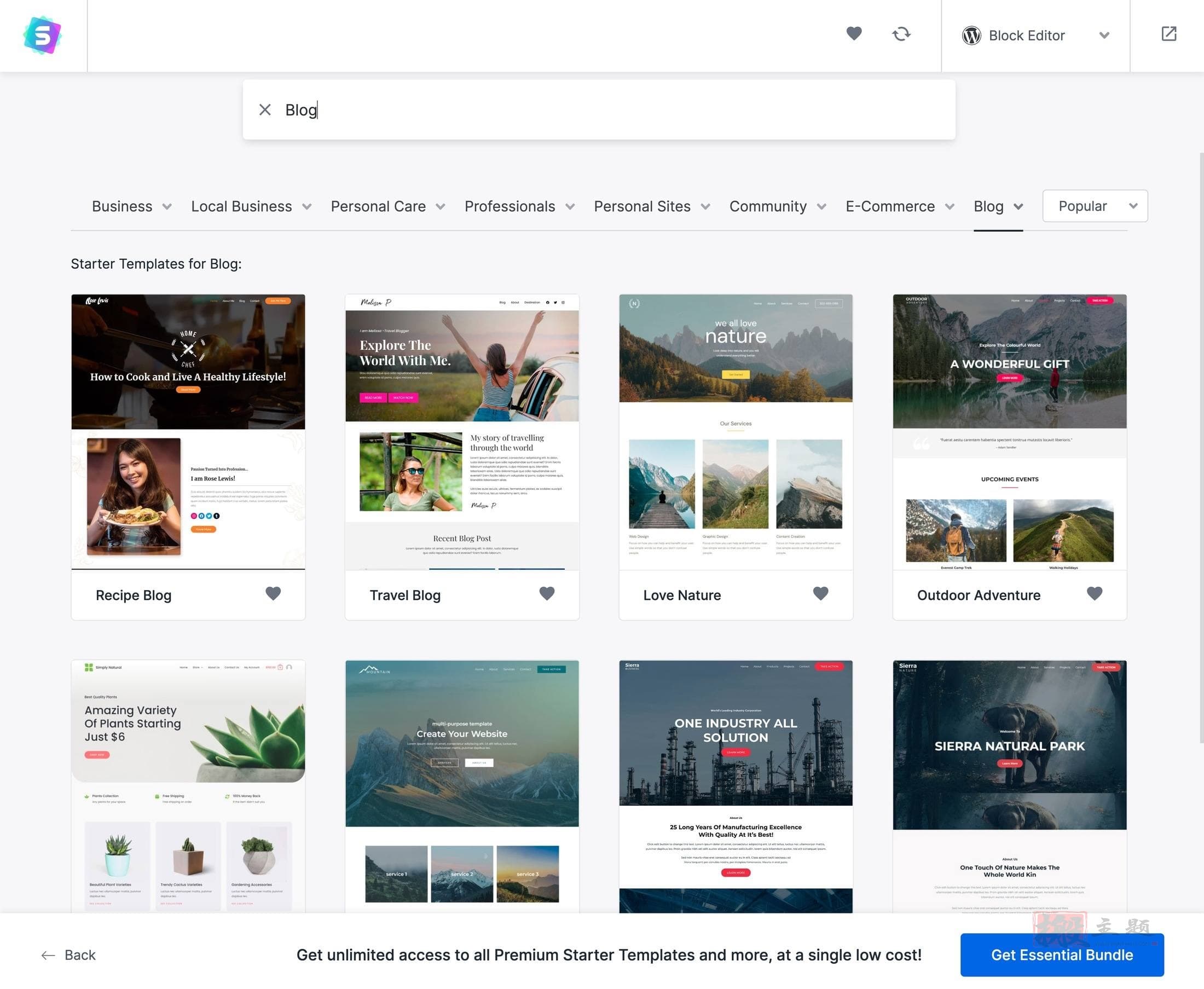Click the Starter Templates logo

(43, 36)
